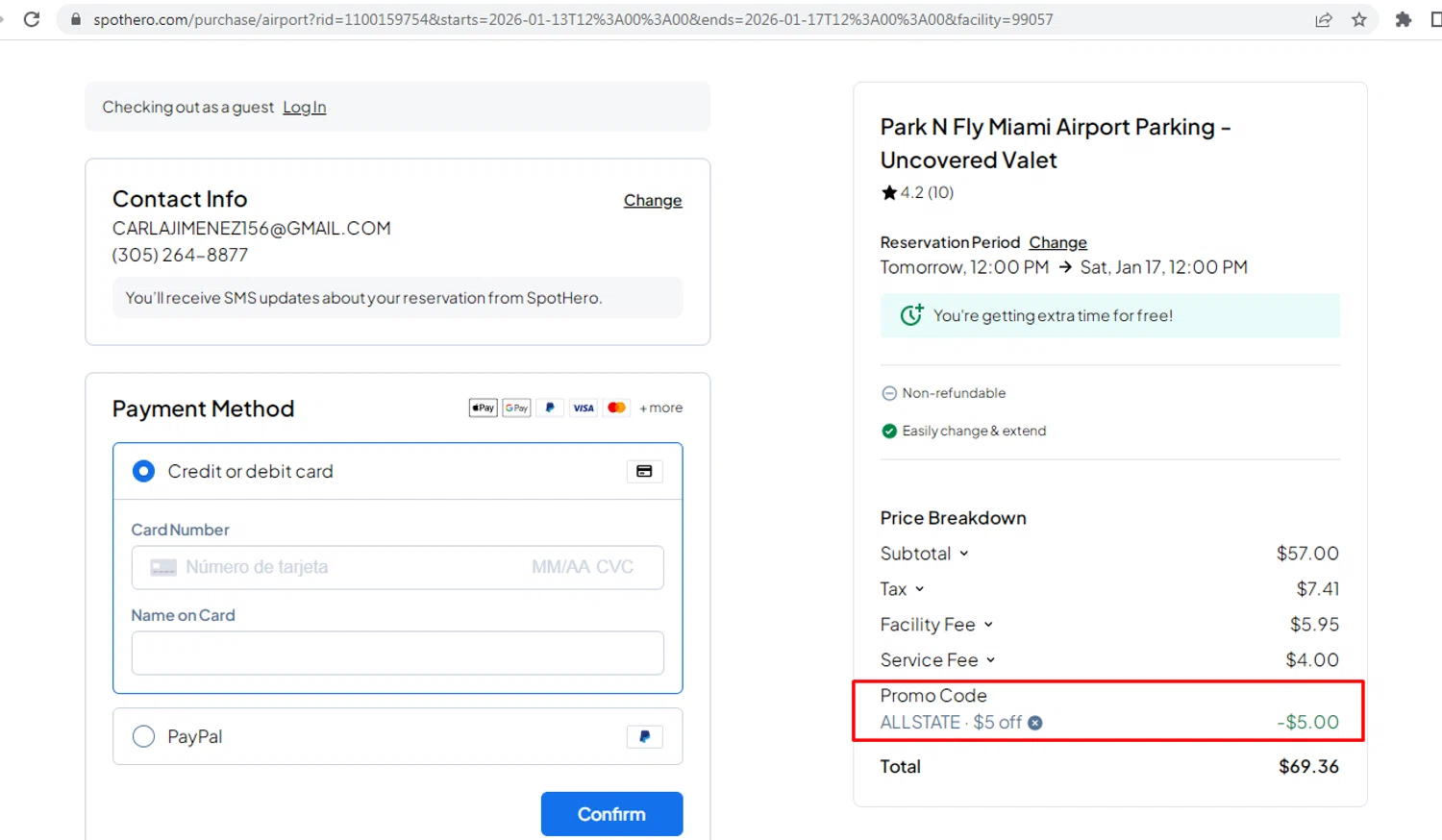The image size is (1442, 840).
Task: Bookmark this page with the star icon
Action: coord(1359,19)
